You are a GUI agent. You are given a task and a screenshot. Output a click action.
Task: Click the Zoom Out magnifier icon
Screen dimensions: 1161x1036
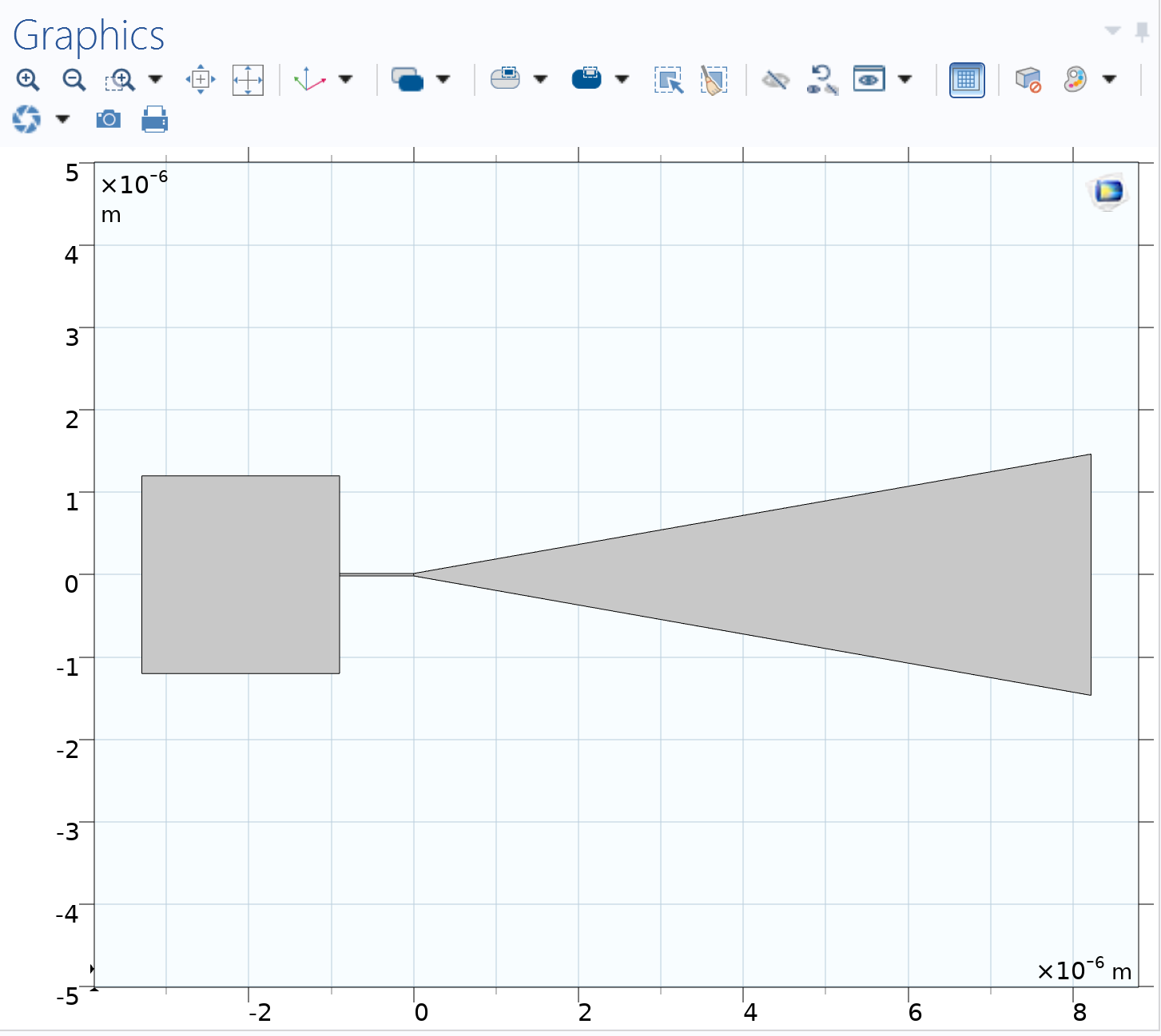(x=74, y=80)
